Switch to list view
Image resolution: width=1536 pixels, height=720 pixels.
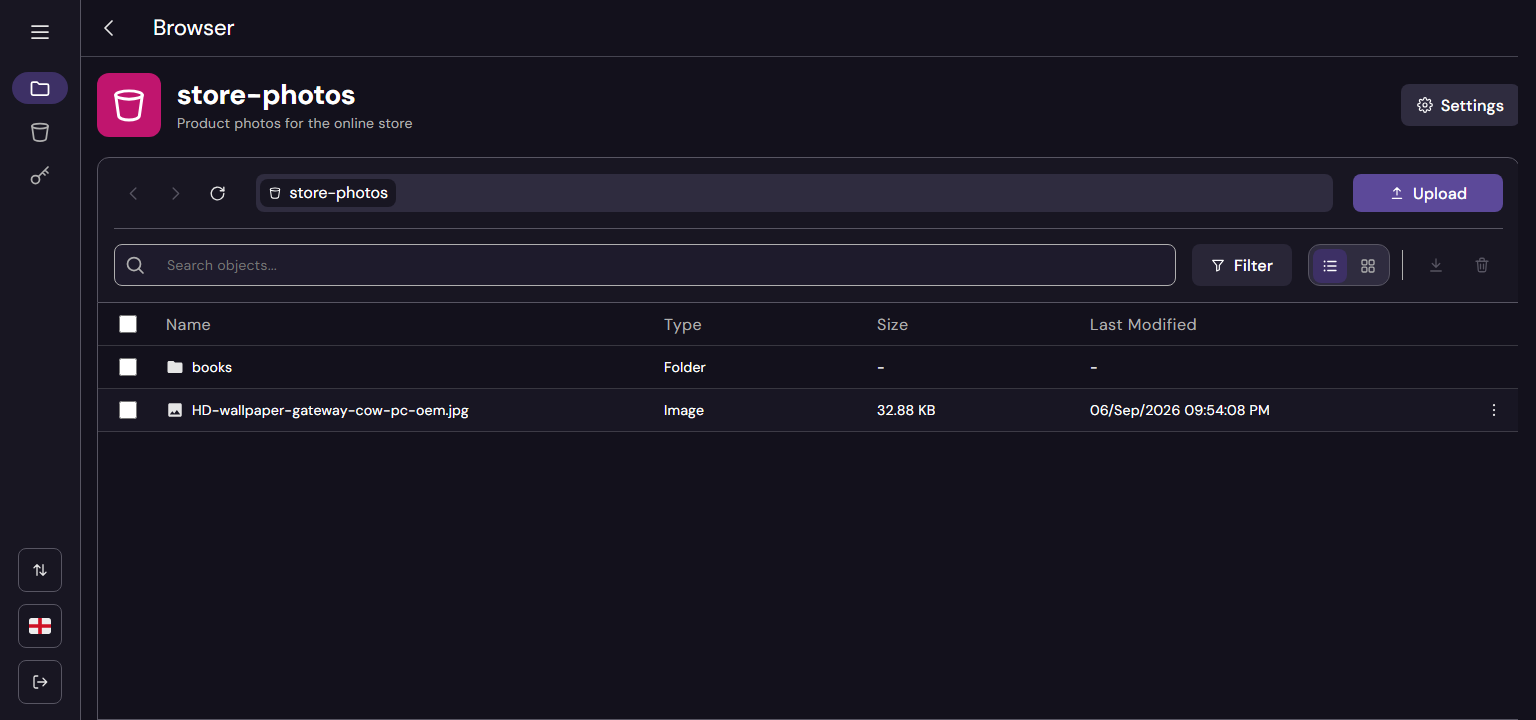(1330, 266)
